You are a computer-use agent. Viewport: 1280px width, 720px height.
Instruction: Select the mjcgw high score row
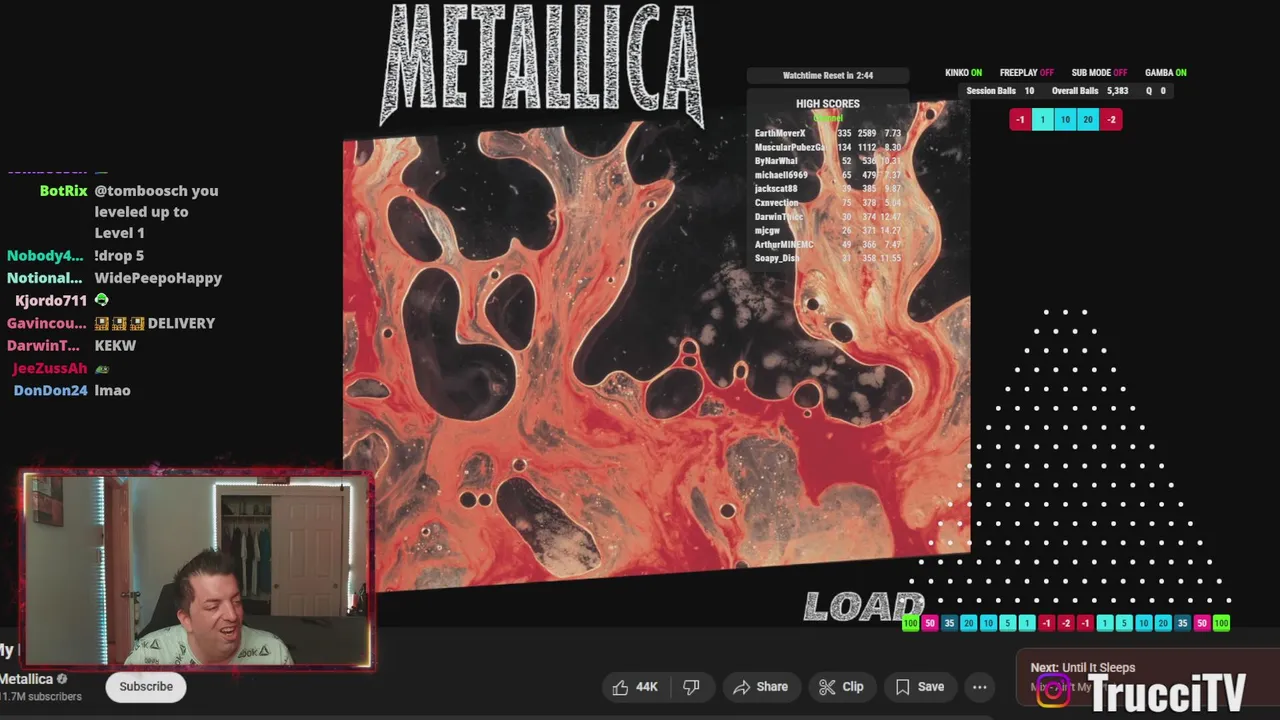pyautogui.click(x=828, y=231)
